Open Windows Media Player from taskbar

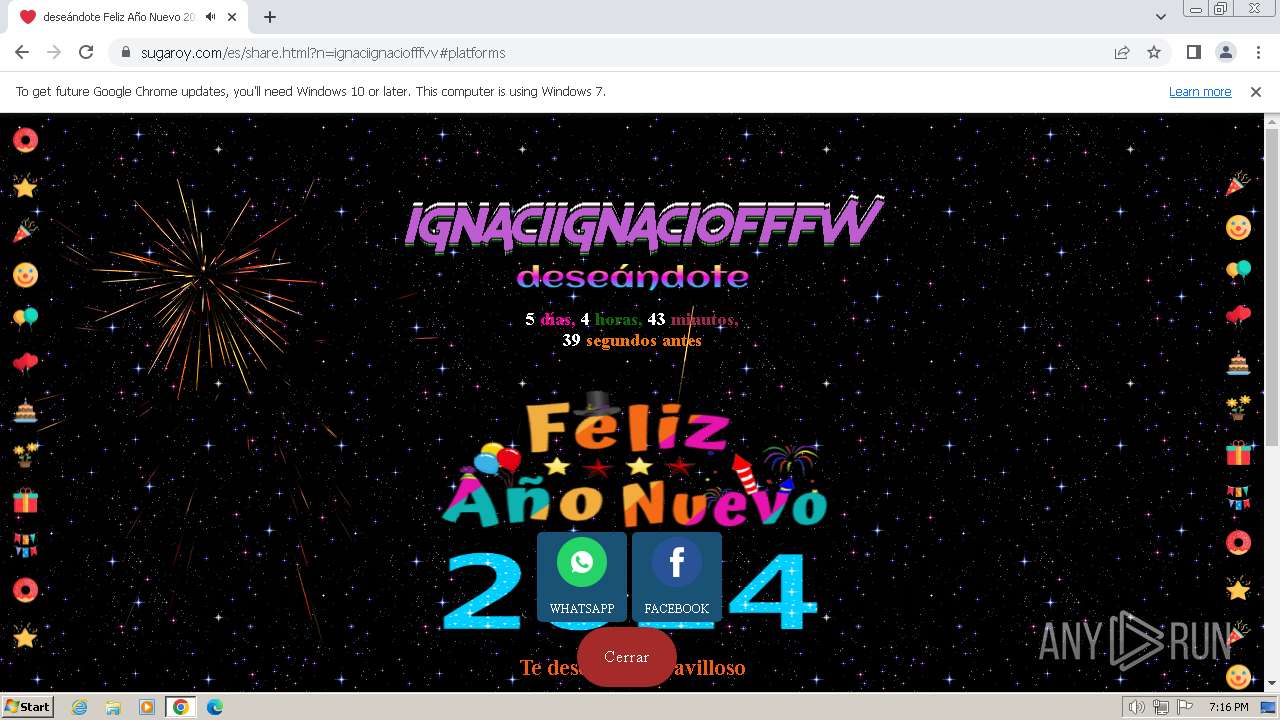147,707
